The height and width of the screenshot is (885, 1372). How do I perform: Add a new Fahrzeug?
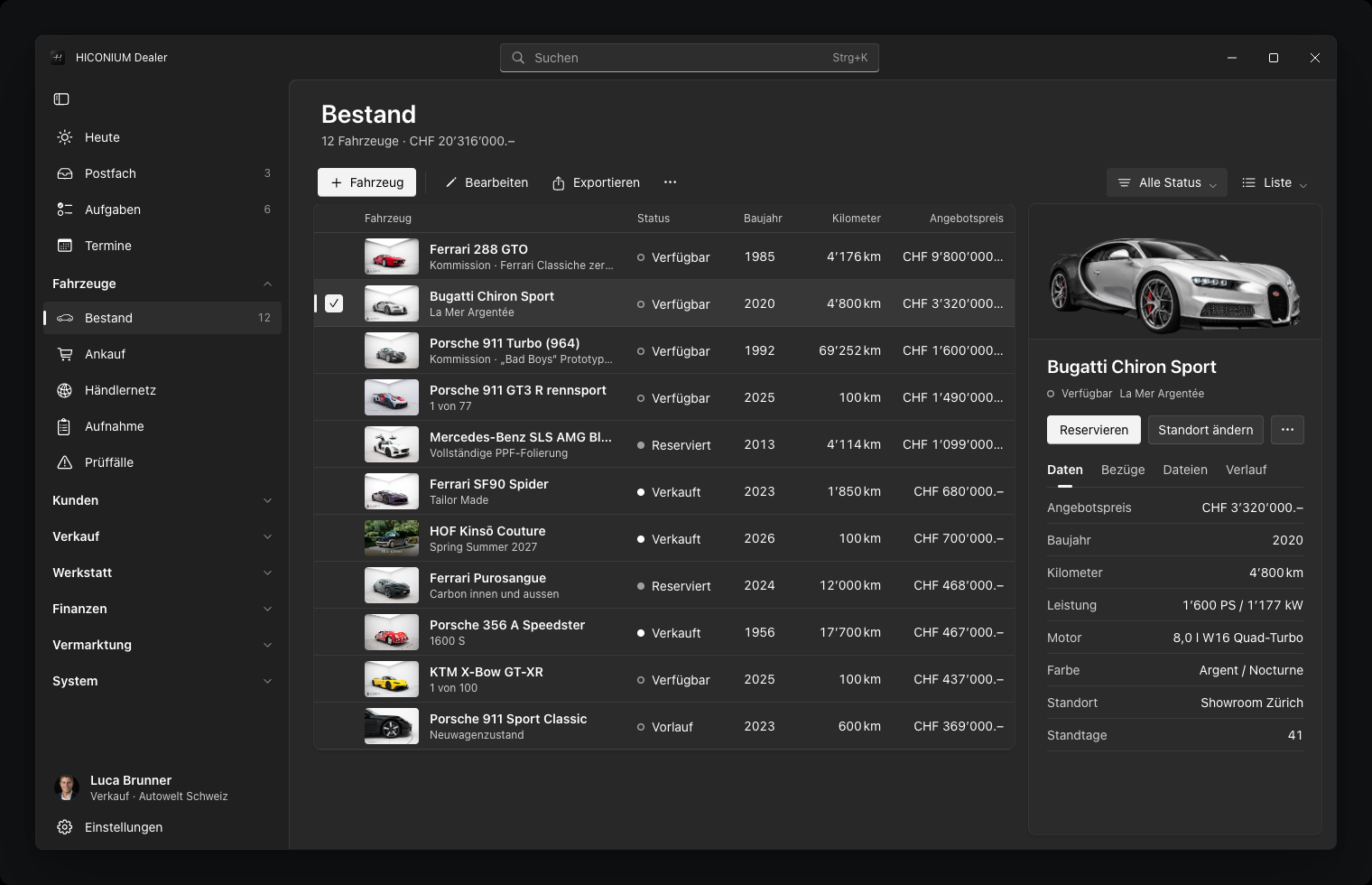point(366,182)
